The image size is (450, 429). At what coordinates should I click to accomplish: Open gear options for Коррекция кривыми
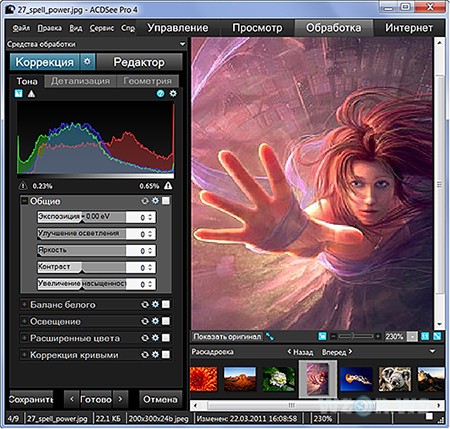[155, 355]
